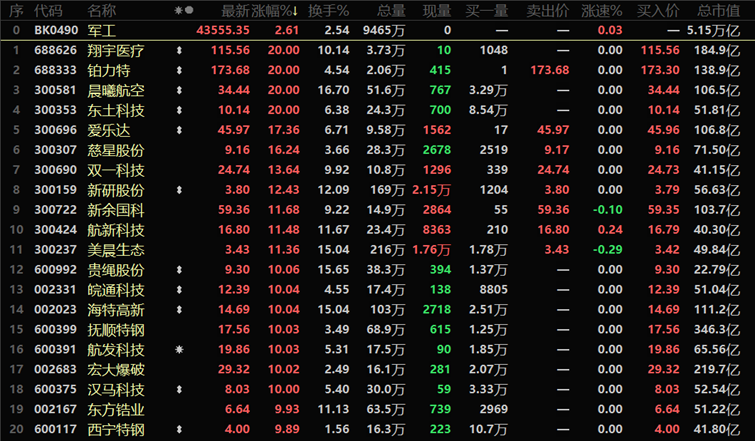
Task: Open stock 宏大爆破
Action: (x=116, y=370)
